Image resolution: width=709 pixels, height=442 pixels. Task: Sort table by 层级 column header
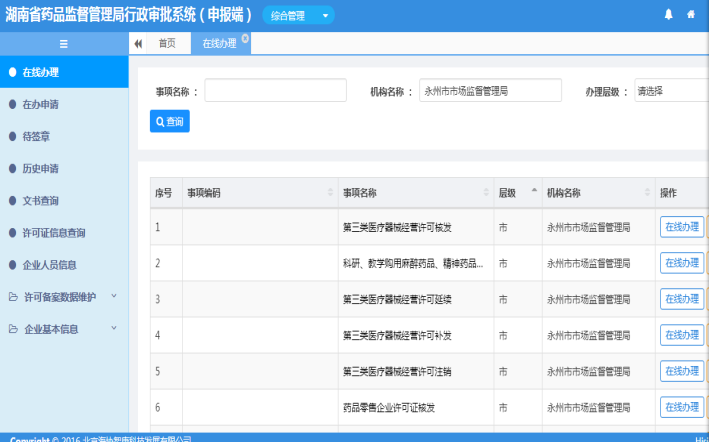pyautogui.click(x=516, y=193)
